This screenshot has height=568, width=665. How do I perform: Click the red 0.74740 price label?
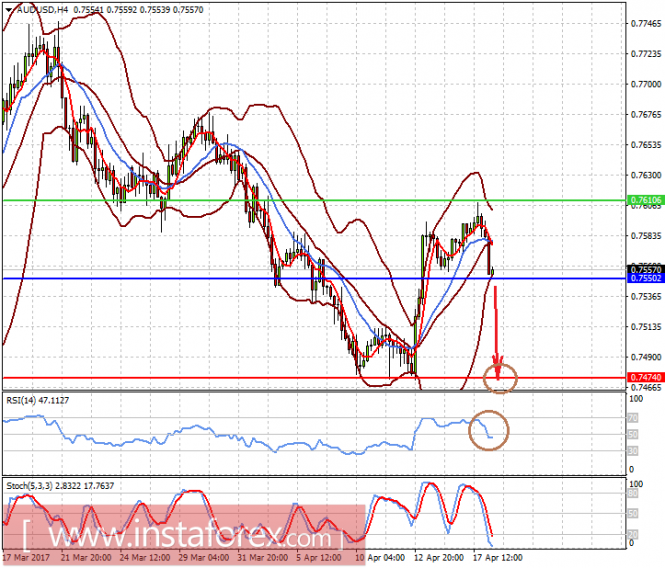coord(645,377)
